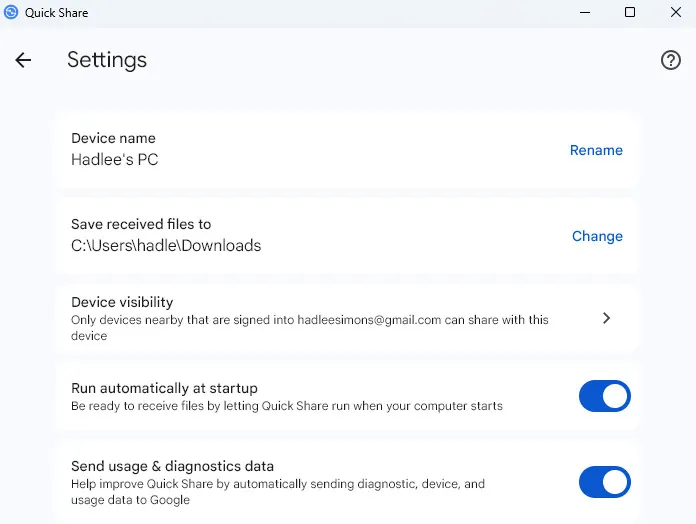Image resolution: width=696 pixels, height=524 pixels.
Task: Close the Quick Share window
Action: tap(675, 12)
